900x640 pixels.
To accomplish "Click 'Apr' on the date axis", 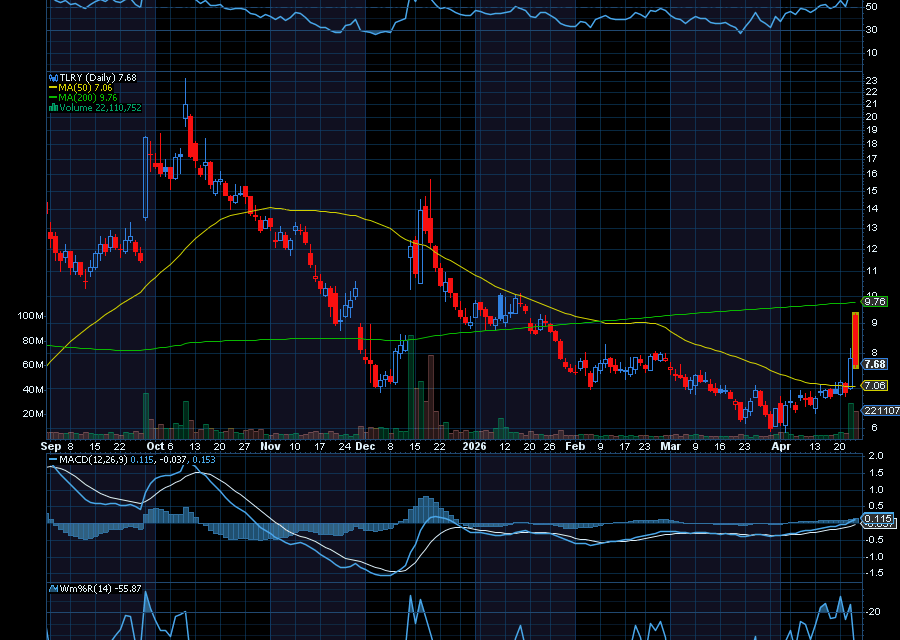I will [779, 447].
